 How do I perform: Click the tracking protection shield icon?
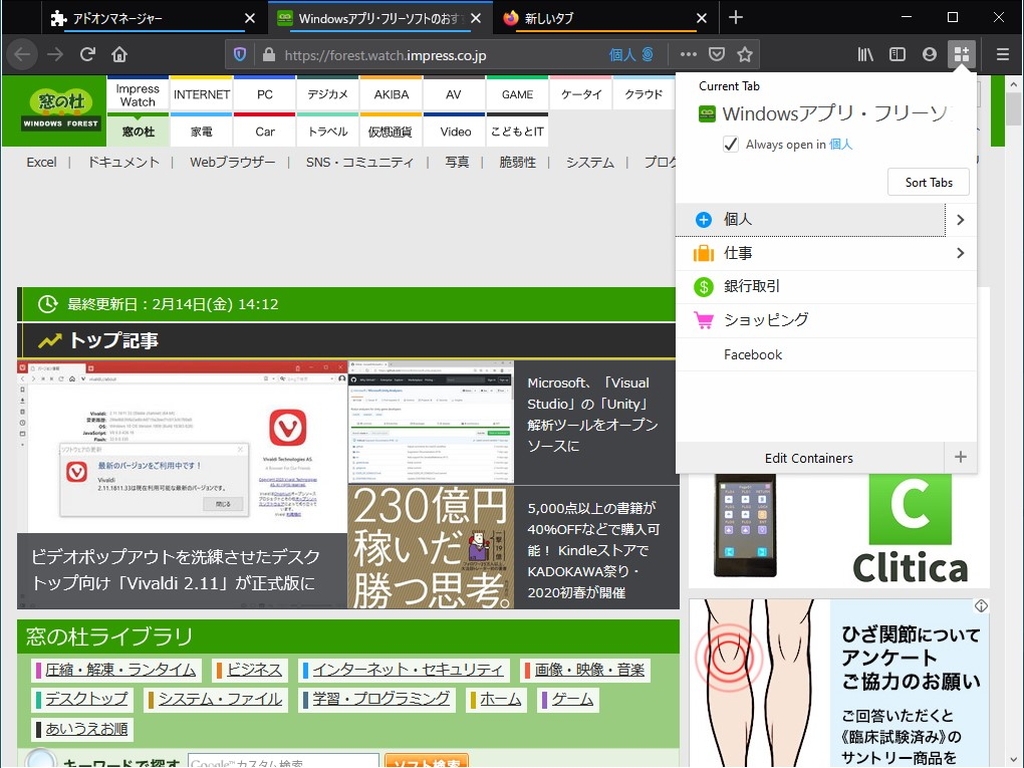coord(241,54)
